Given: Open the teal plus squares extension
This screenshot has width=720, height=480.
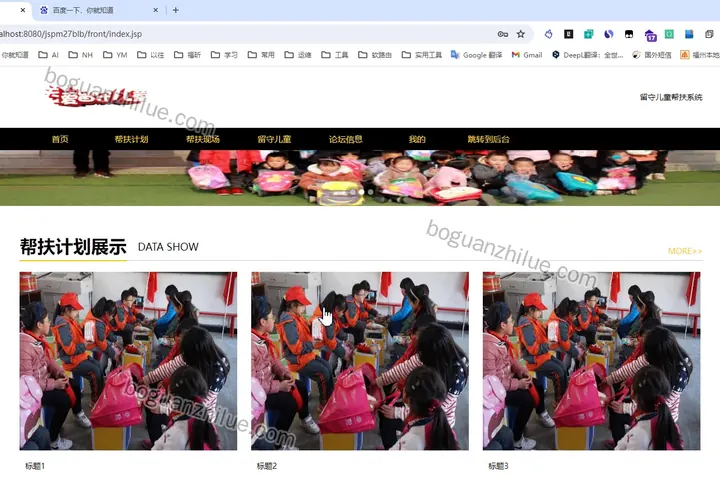Looking at the screenshot, I should 588,34.
